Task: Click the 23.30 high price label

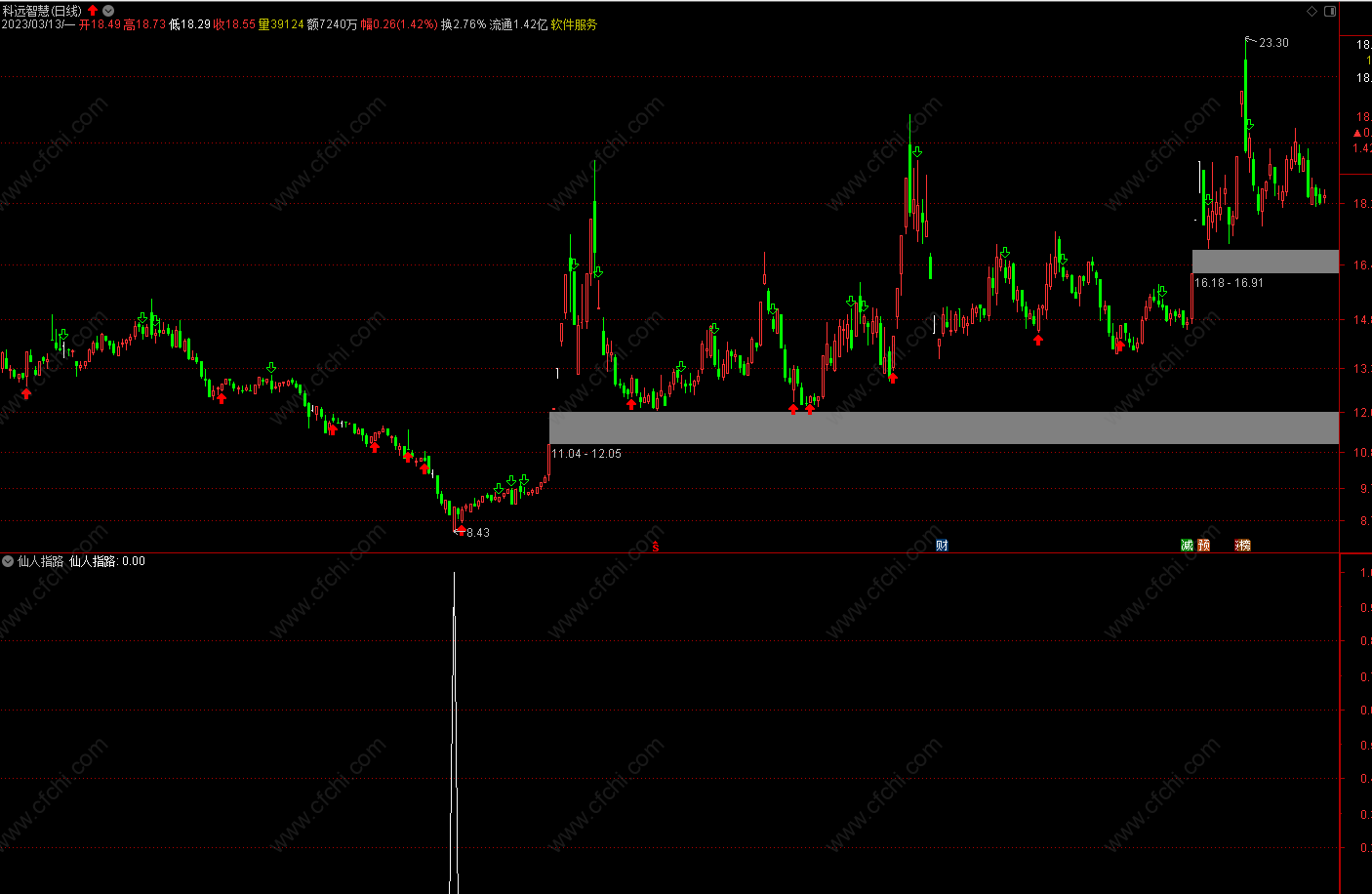Action: [x=1273, y=43]
